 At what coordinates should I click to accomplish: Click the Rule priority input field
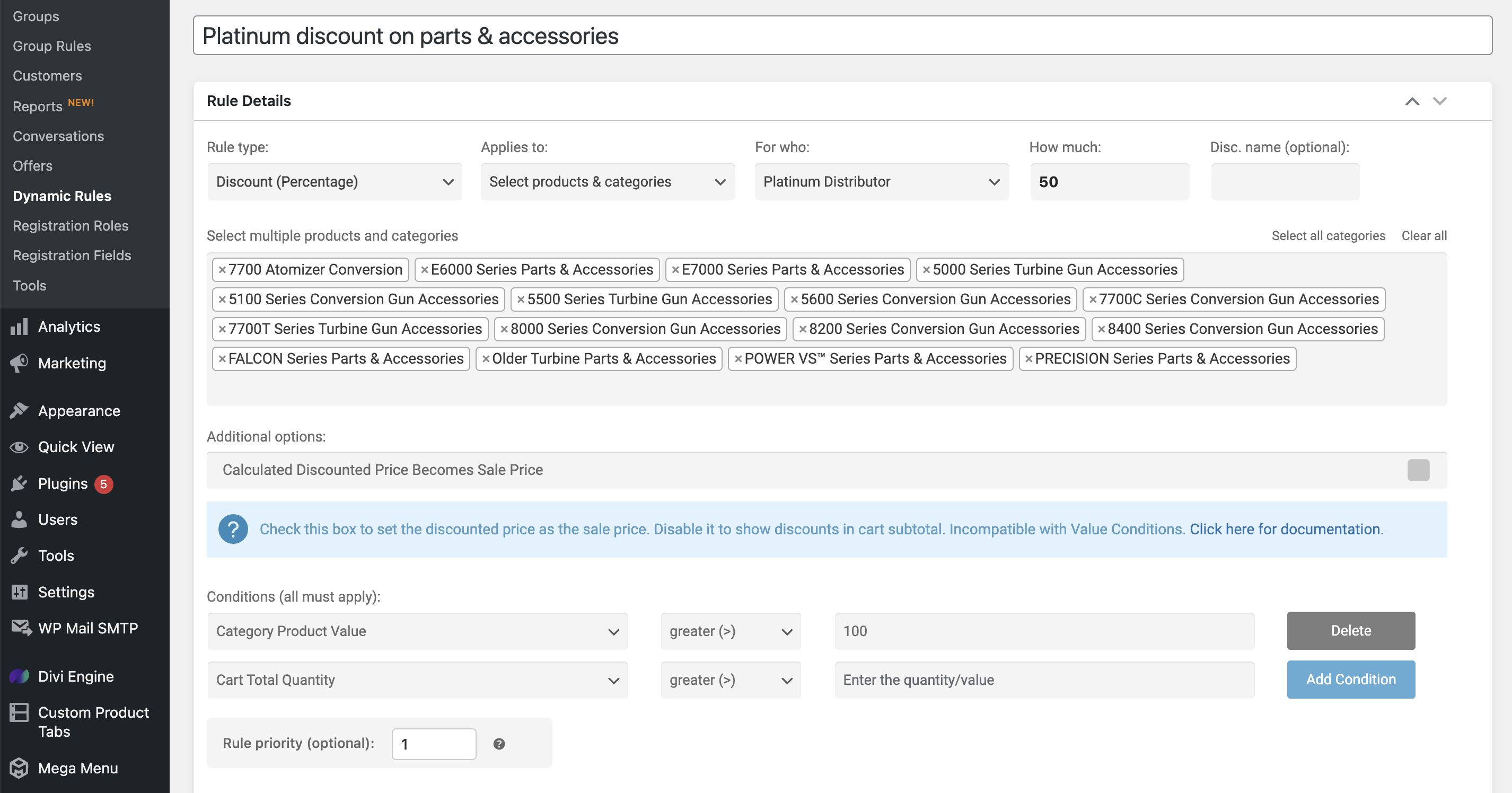pos(434,744)
